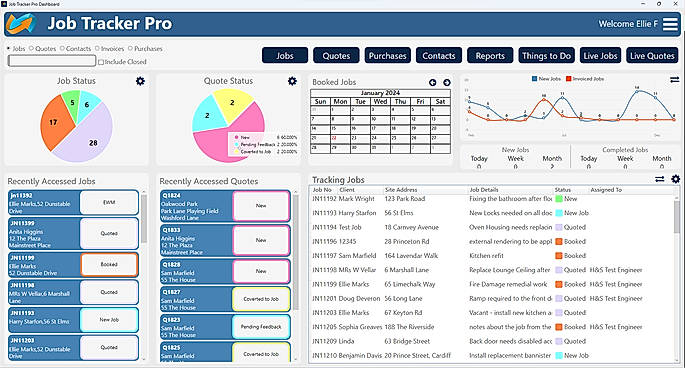This screenshot has height=368, width=685.
Task: Select the Contacts search radio button
Action: (x=62, y=48)
